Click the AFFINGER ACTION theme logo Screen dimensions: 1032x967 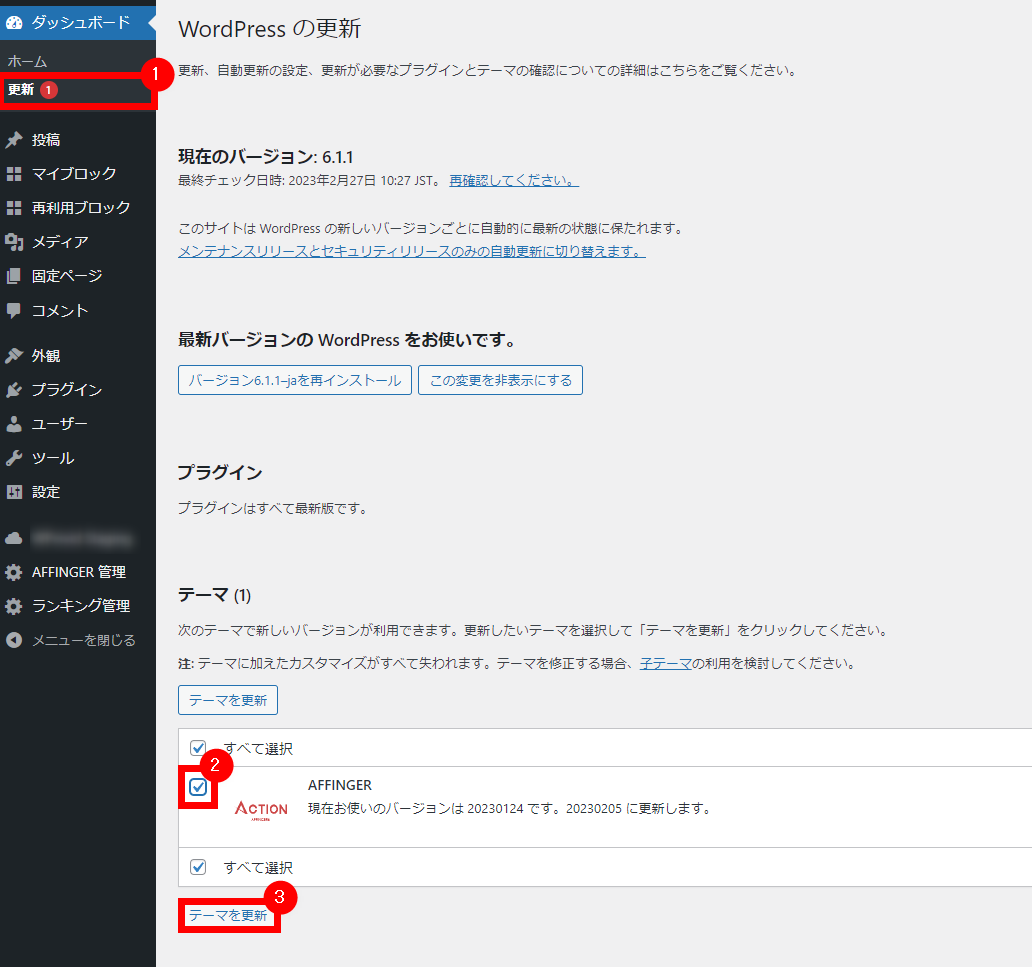coord(261,810)
